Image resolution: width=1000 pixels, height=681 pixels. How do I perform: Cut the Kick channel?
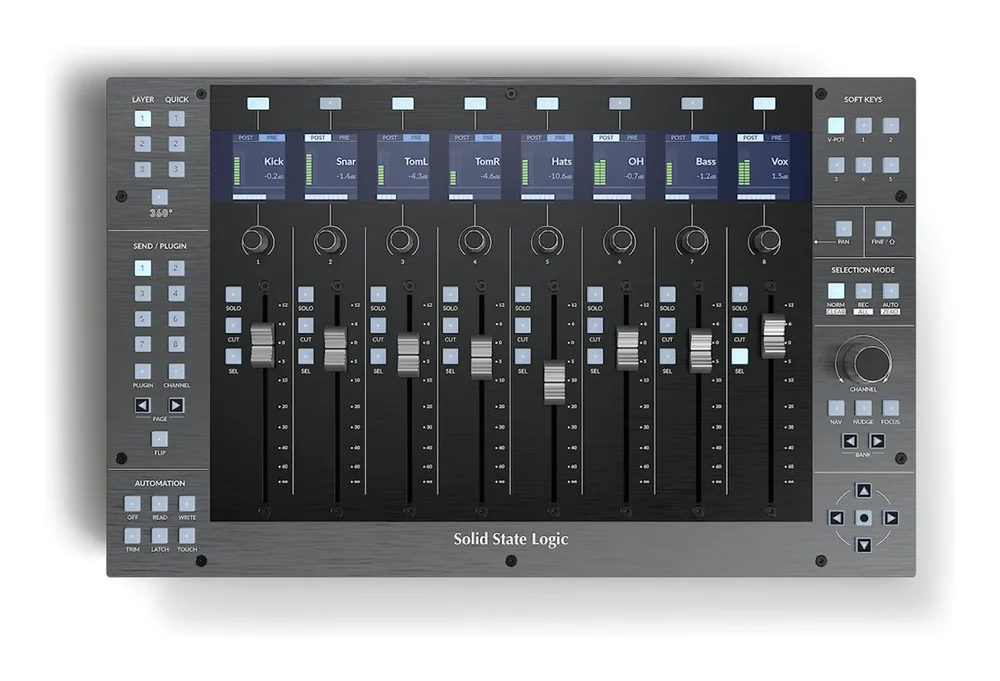[x=233, y=325]
